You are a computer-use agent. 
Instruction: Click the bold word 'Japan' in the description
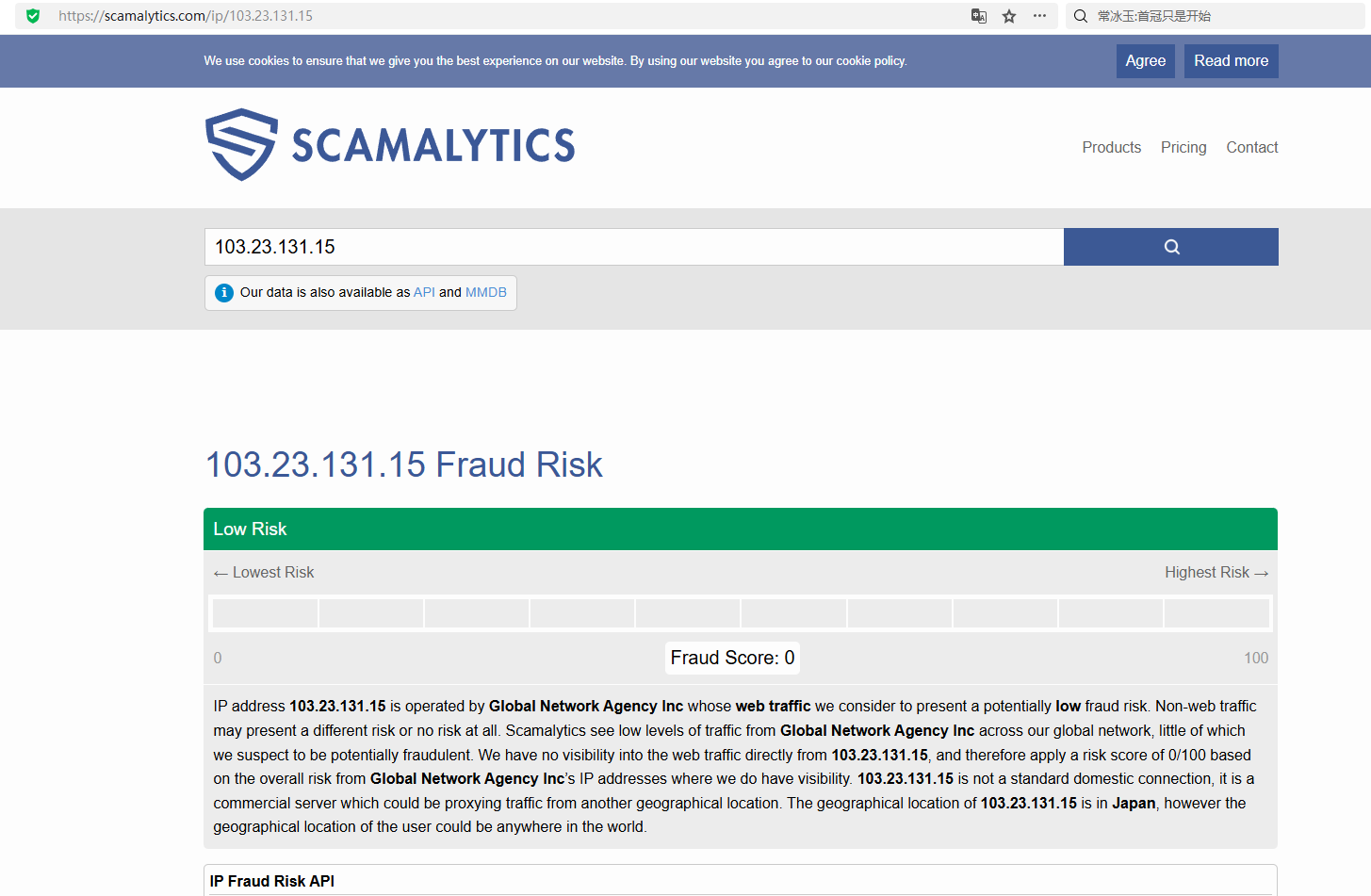(x=1134, y=803)
